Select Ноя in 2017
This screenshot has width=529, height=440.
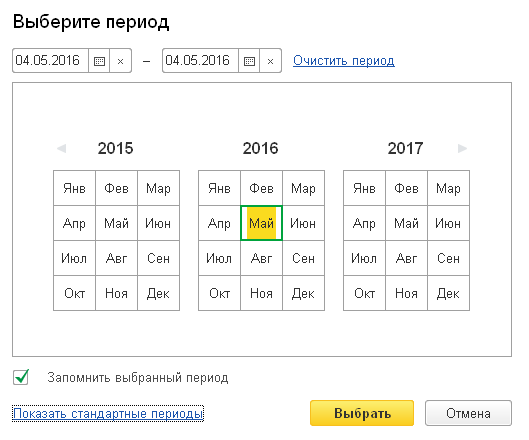(407, 293)
